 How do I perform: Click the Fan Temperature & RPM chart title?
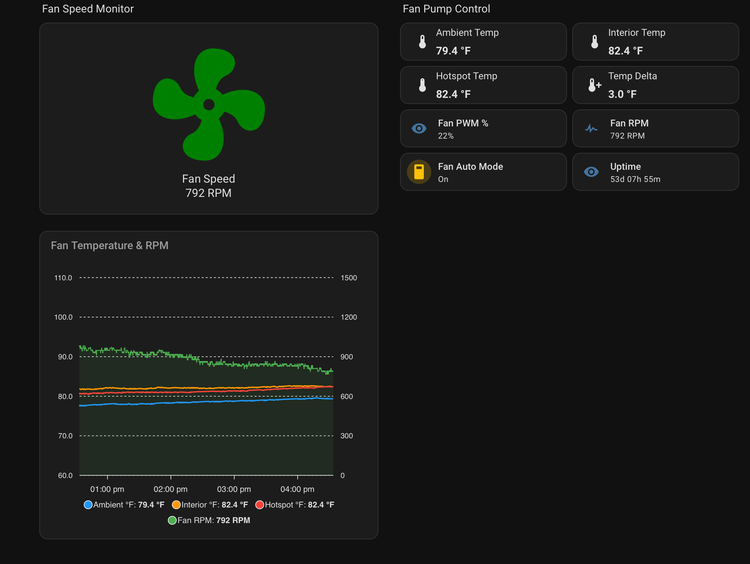[x=110, y=245]
